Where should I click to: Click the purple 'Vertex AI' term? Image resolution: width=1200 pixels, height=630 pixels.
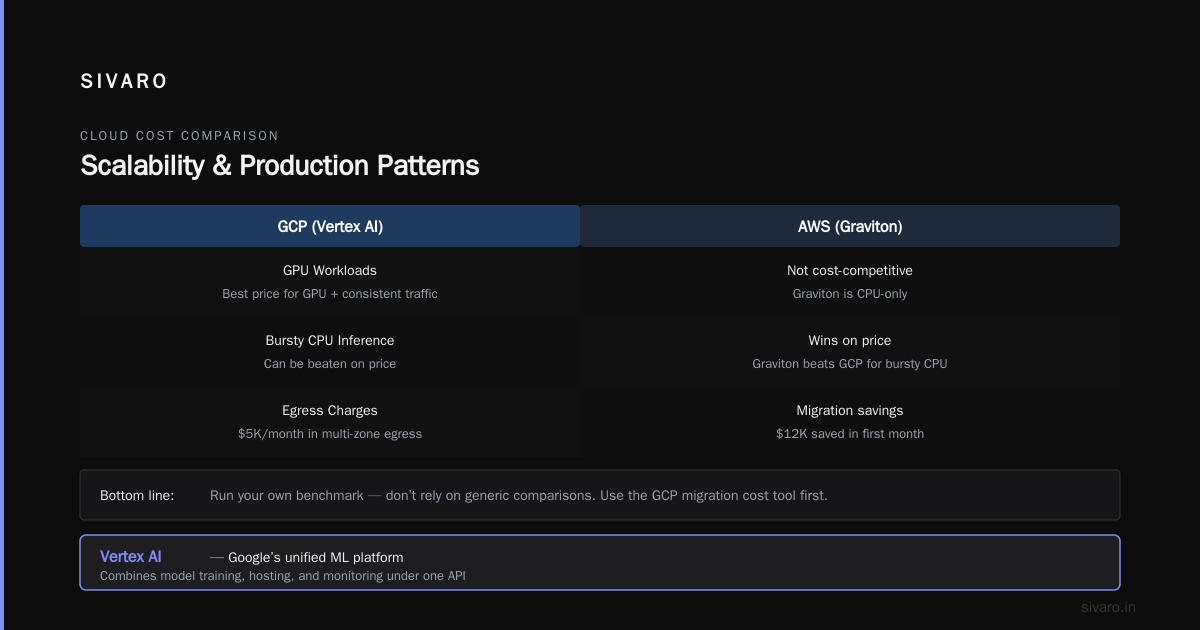[131, 557]
